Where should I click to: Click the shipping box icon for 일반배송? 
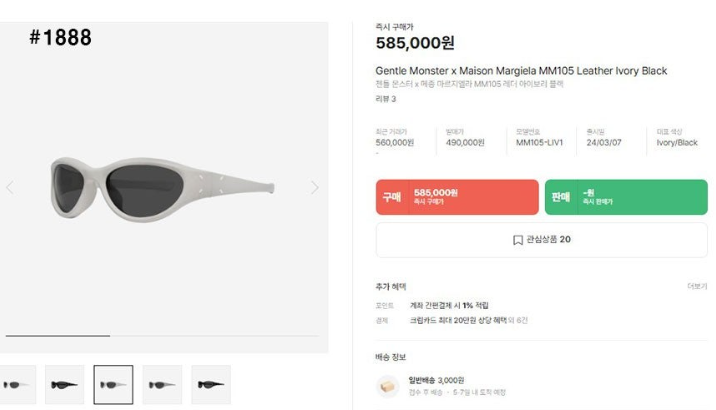click(x=387, y=387)
